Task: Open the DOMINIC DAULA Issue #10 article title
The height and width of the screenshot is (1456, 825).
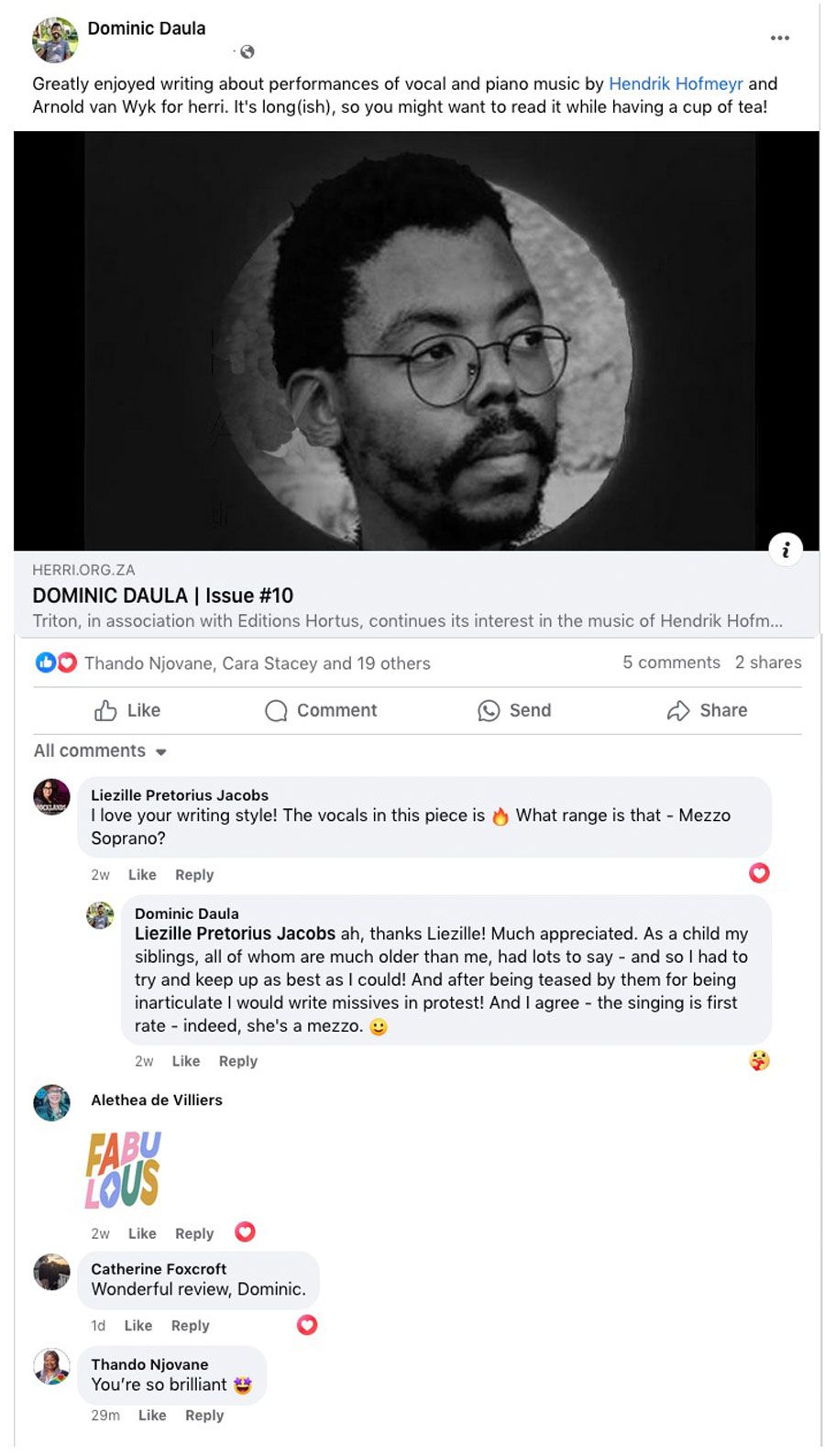Action: [x=163, y=596]
